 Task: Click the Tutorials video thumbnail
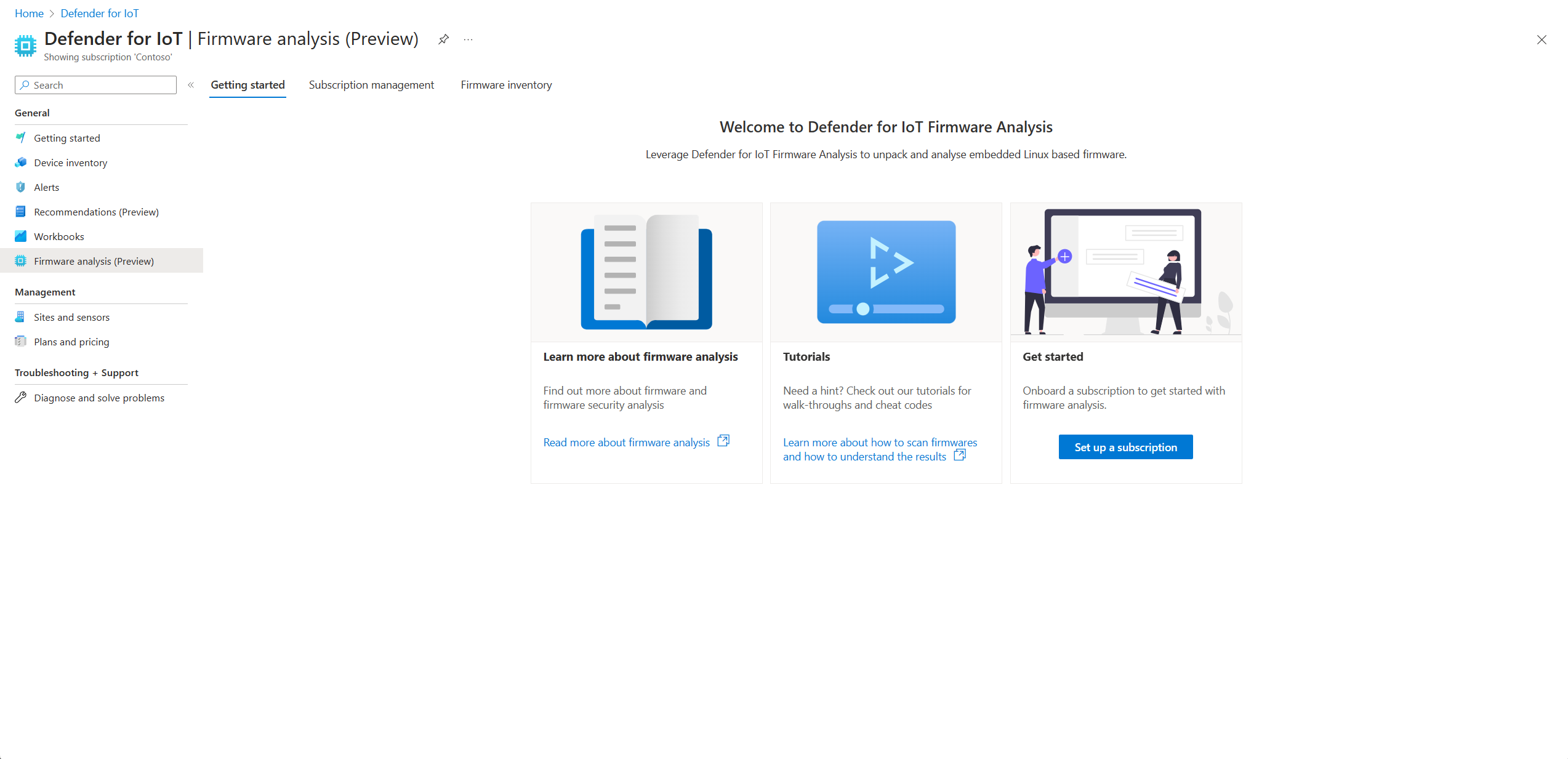886,271
